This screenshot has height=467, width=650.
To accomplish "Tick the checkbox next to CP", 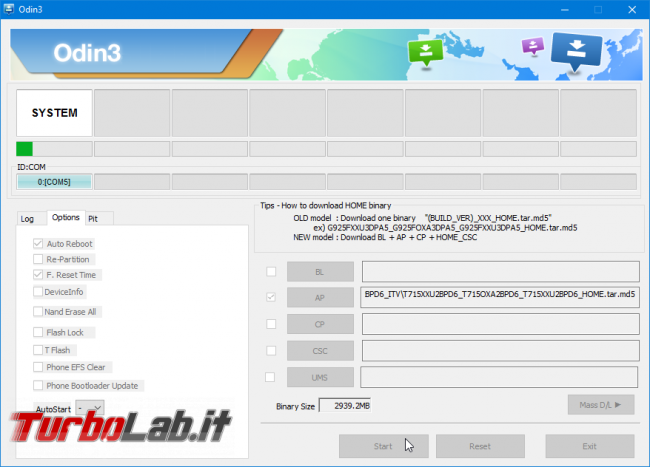I will pos(271,324).
